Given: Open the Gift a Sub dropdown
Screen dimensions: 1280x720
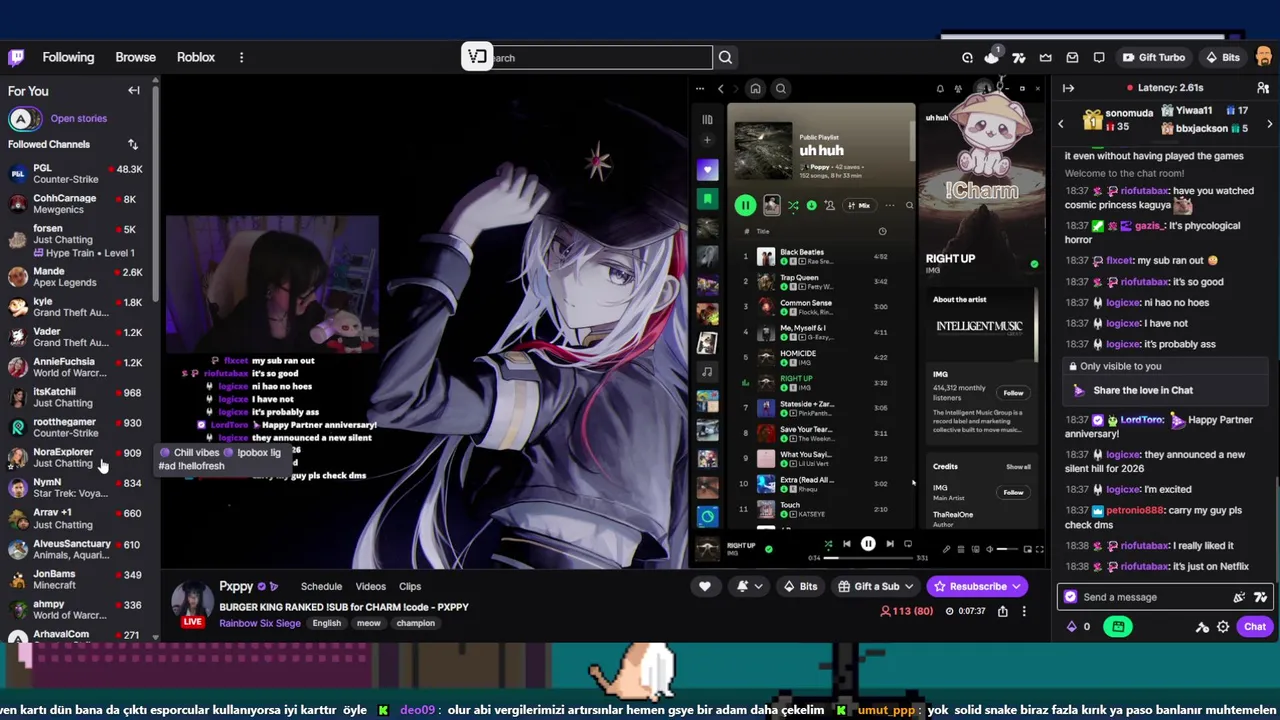Looking at the screenshot, I should pos(877,586).
